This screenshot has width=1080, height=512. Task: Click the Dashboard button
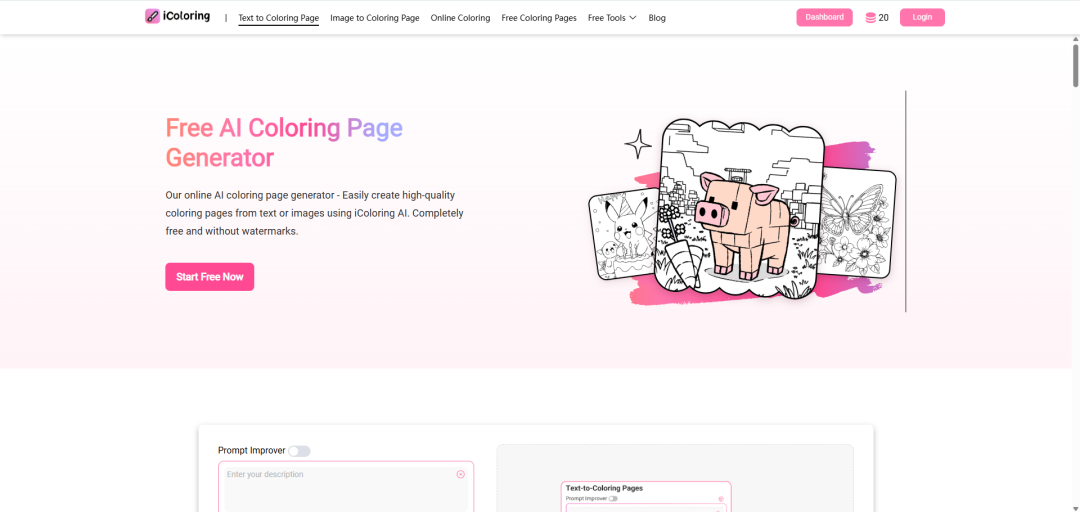click(824, 17)
